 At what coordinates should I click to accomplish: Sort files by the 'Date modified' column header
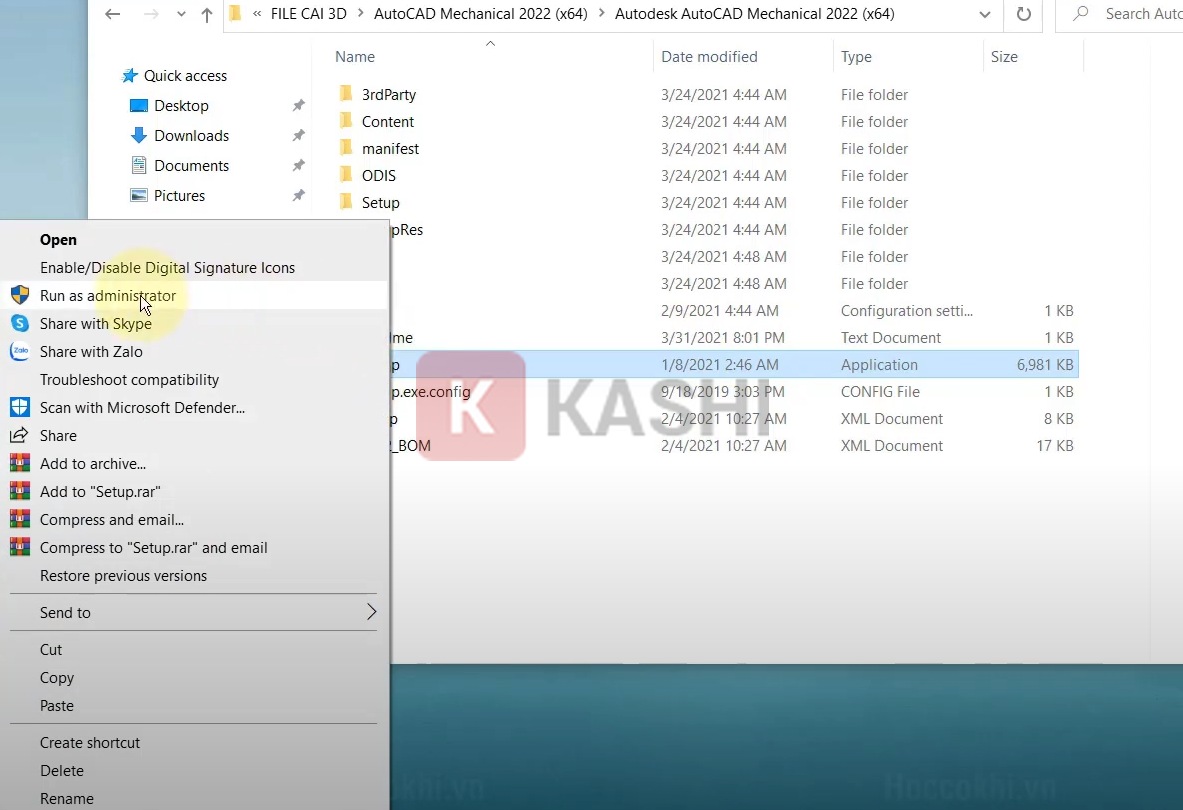pos(709,56)
